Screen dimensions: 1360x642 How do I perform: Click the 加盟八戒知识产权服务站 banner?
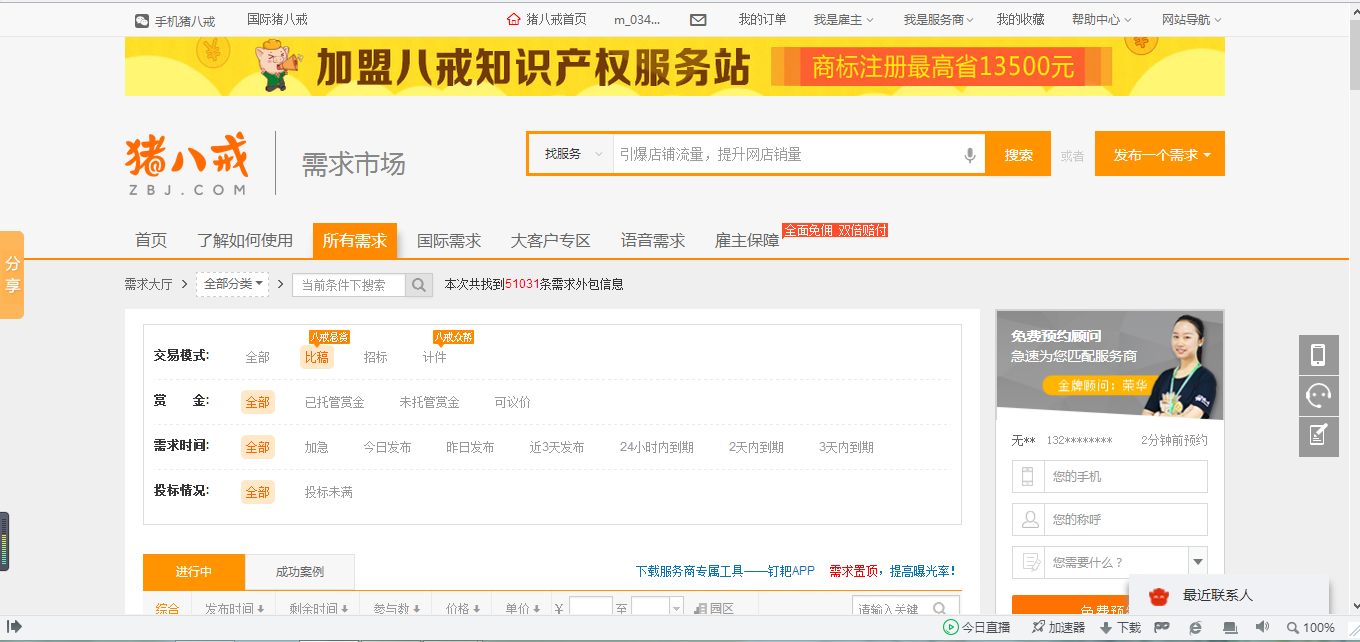click(675, 67)
